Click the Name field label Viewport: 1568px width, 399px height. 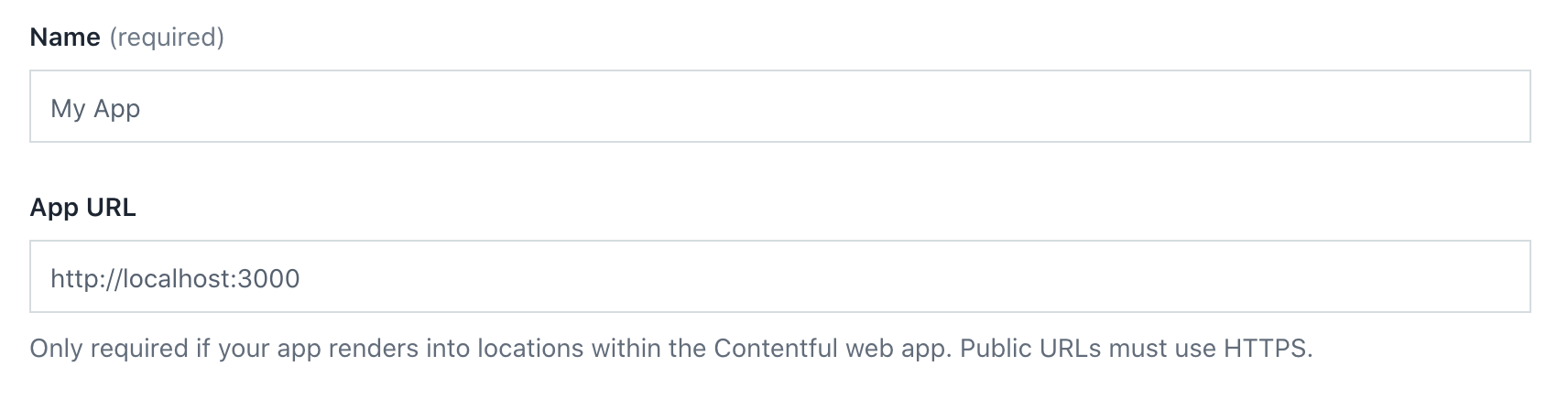click(x=65, y=38)
